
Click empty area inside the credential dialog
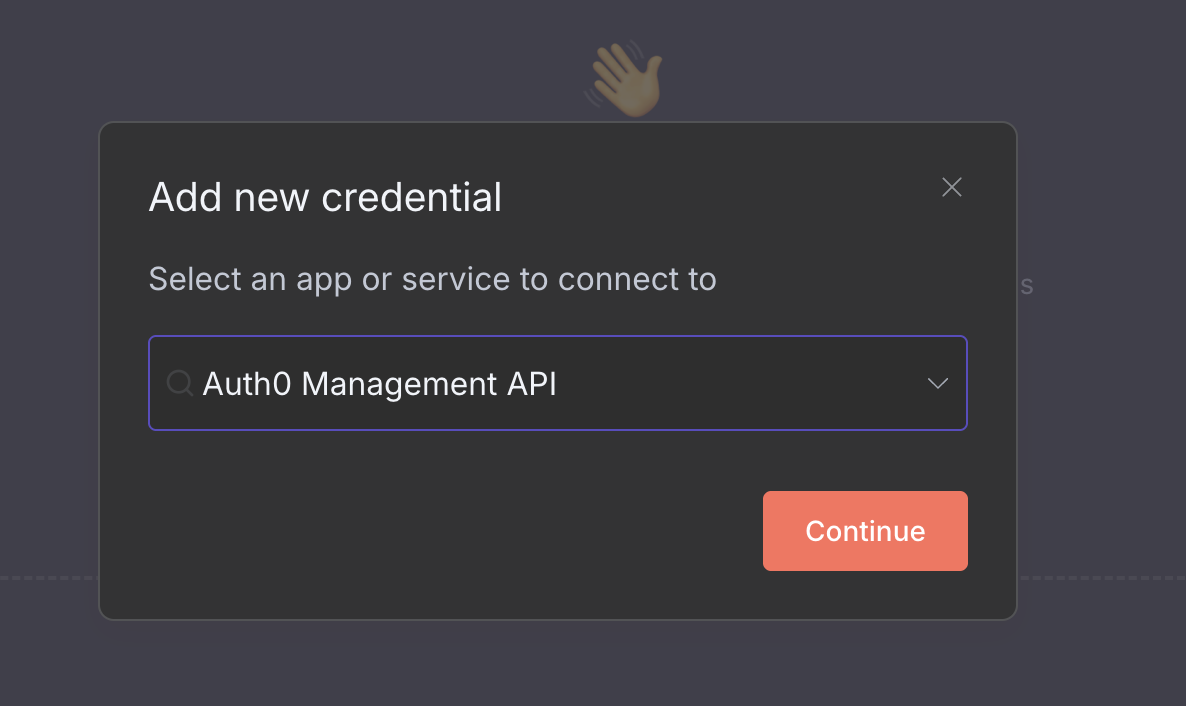point(450,530)
